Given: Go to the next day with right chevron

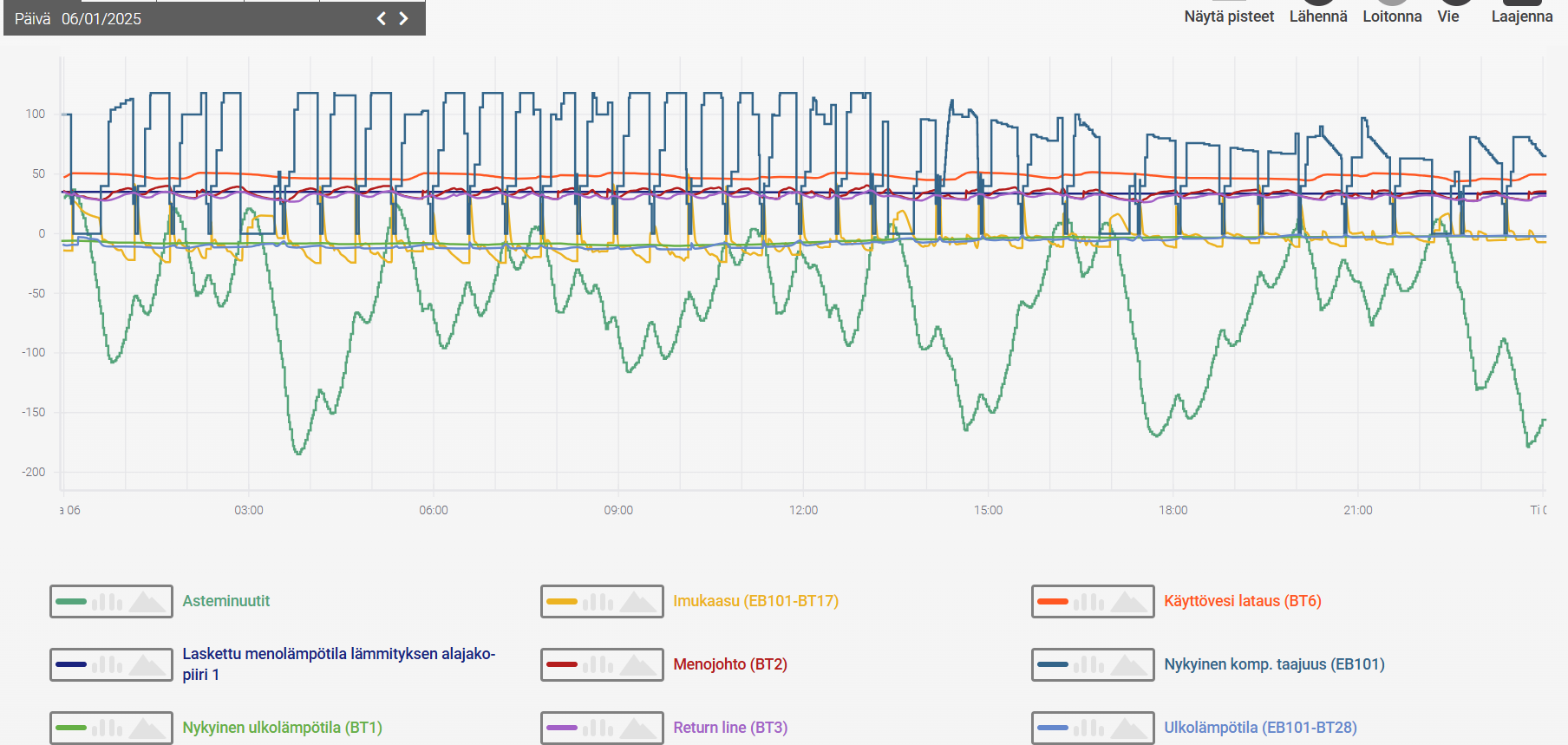Looking at the screenshot, I should [403, 18].
